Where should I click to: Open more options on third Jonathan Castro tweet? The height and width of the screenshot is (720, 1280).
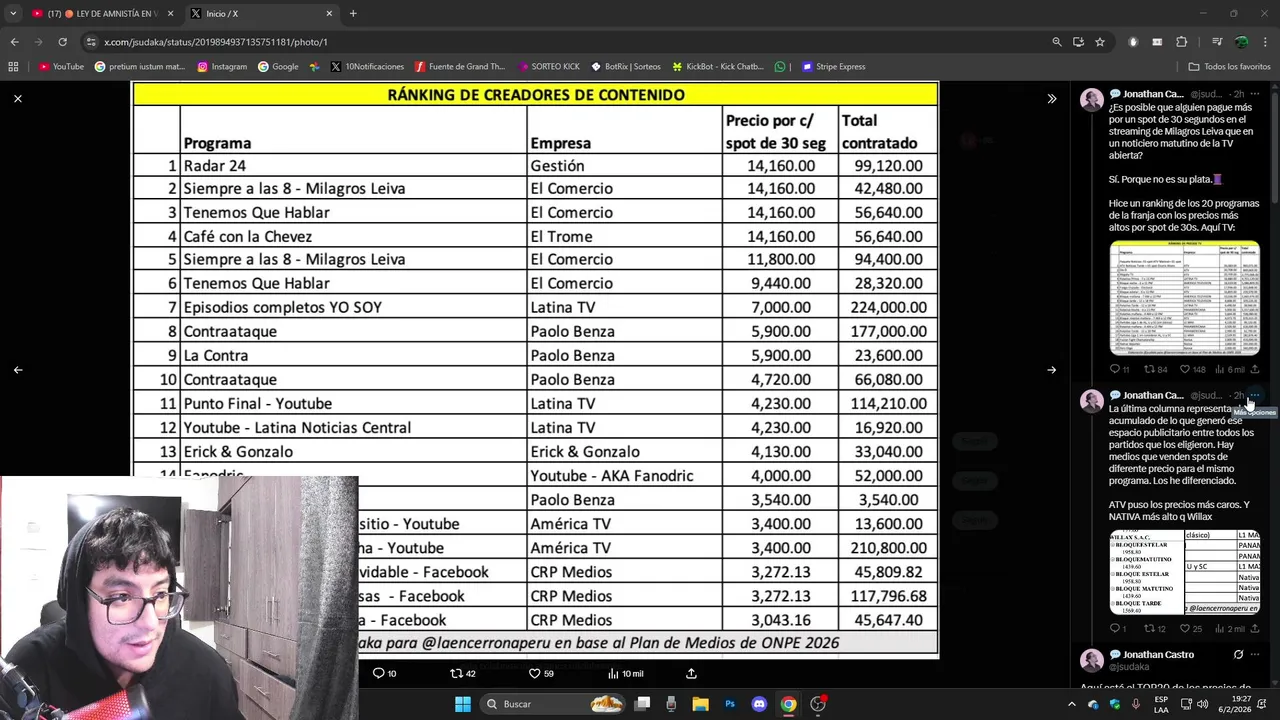(1255, 654)
